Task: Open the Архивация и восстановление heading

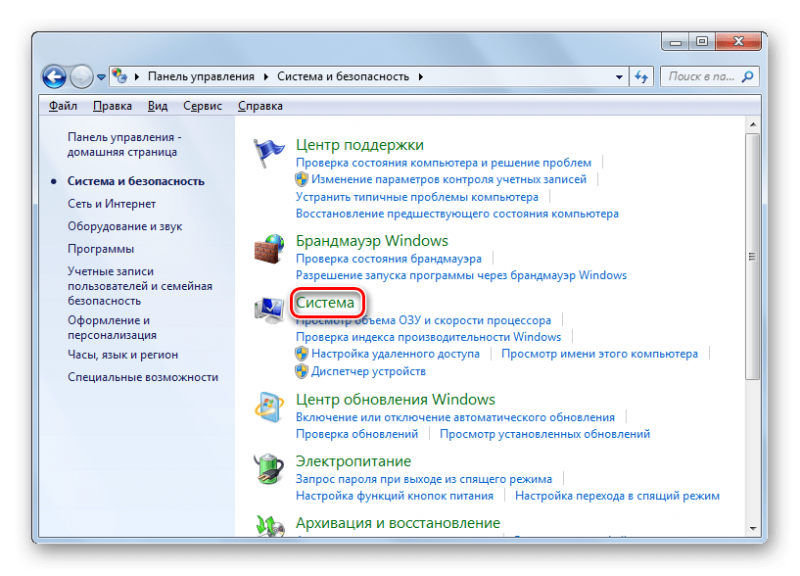Action: 398,523
